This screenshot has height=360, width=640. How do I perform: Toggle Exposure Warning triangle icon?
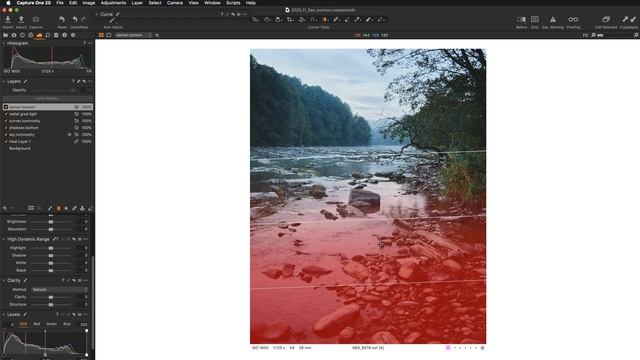tap(553, 19)
